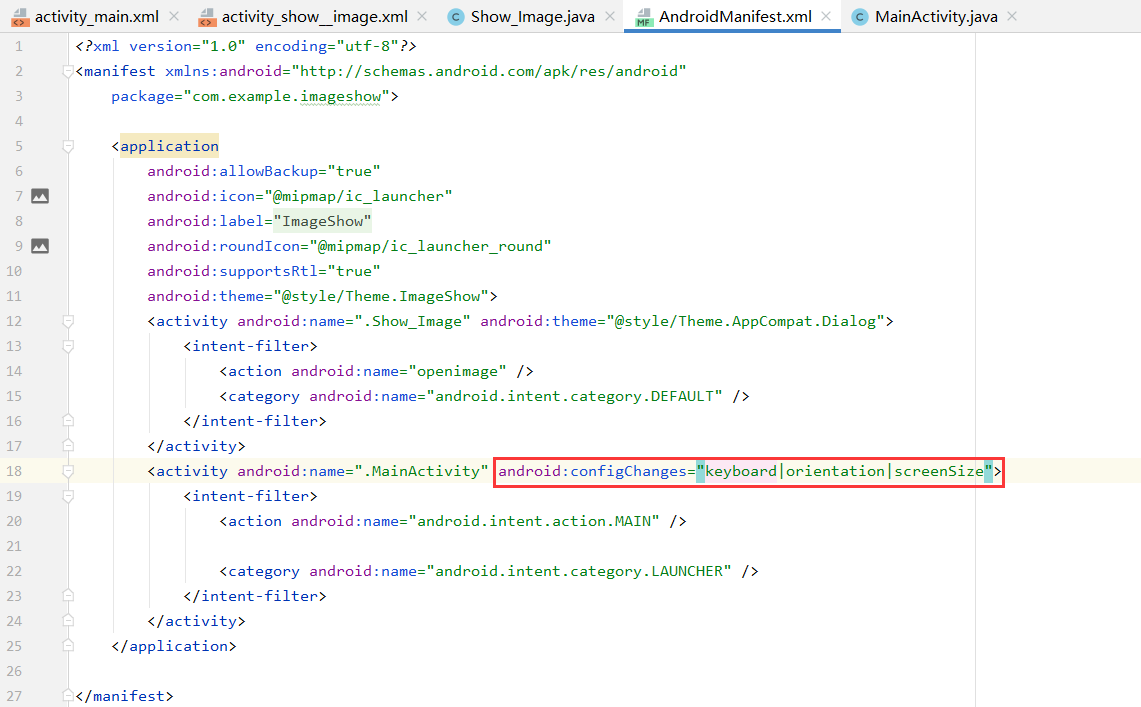This screenshot has height=707, width=1141.
Task: Click the fold end marker on line 24
Action: click(68, 621)
